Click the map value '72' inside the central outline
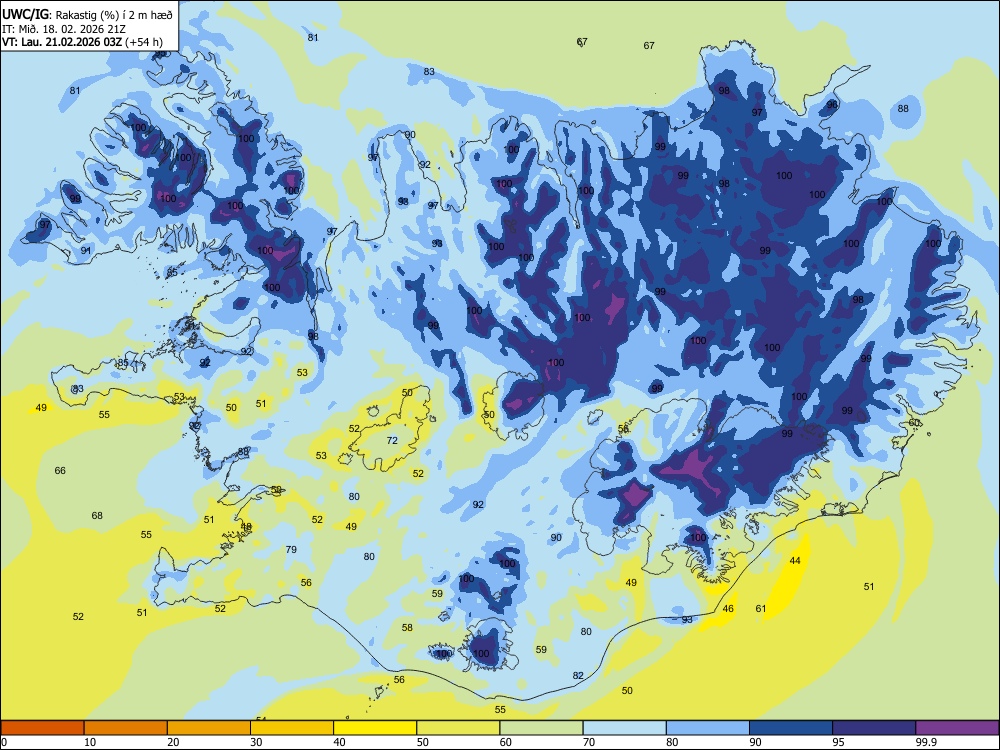Screen dimensions: 1000x750 392,440
